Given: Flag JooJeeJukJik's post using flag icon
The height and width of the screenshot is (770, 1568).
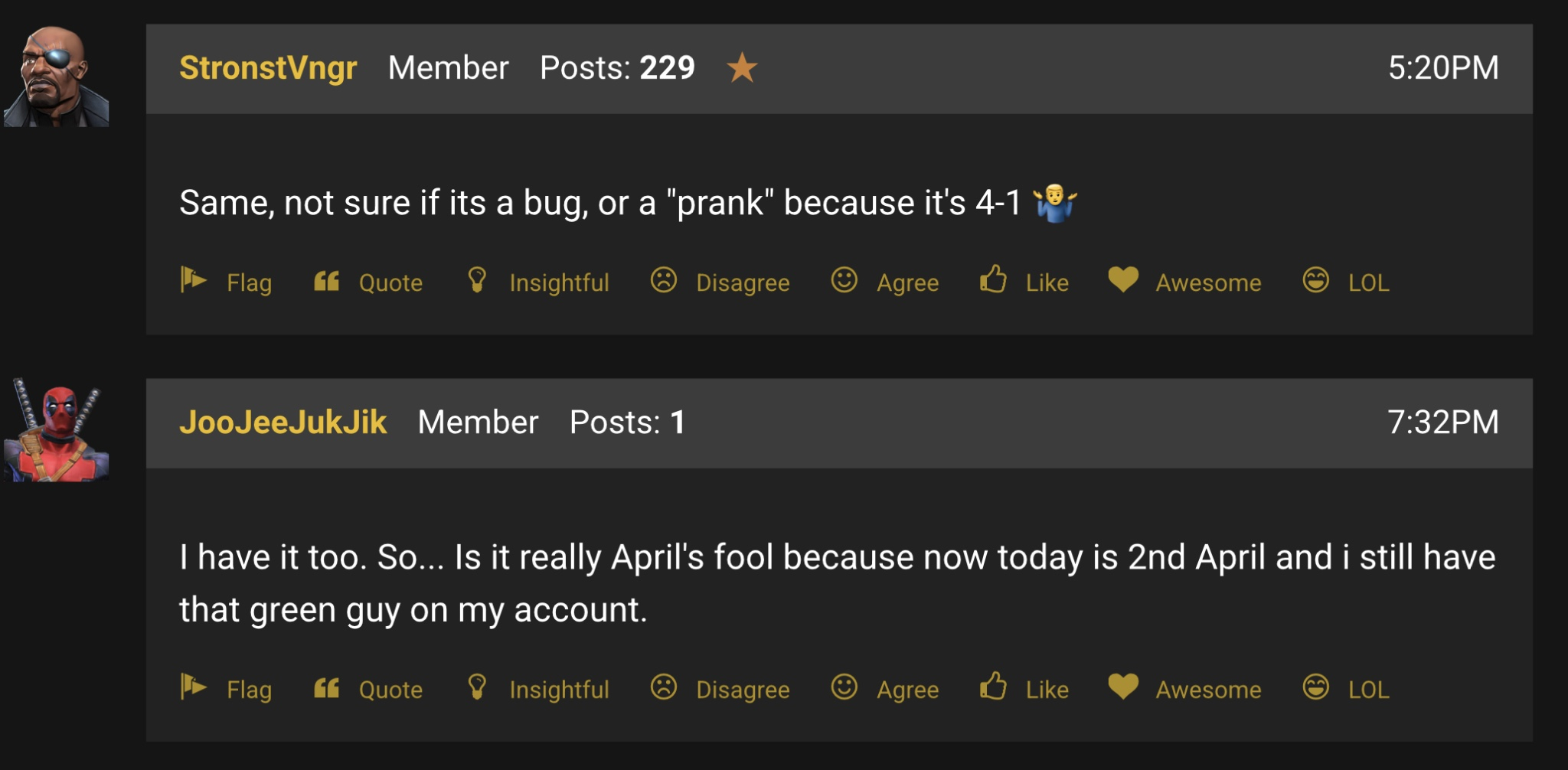Looking at the screenshot, I should 194,687.
